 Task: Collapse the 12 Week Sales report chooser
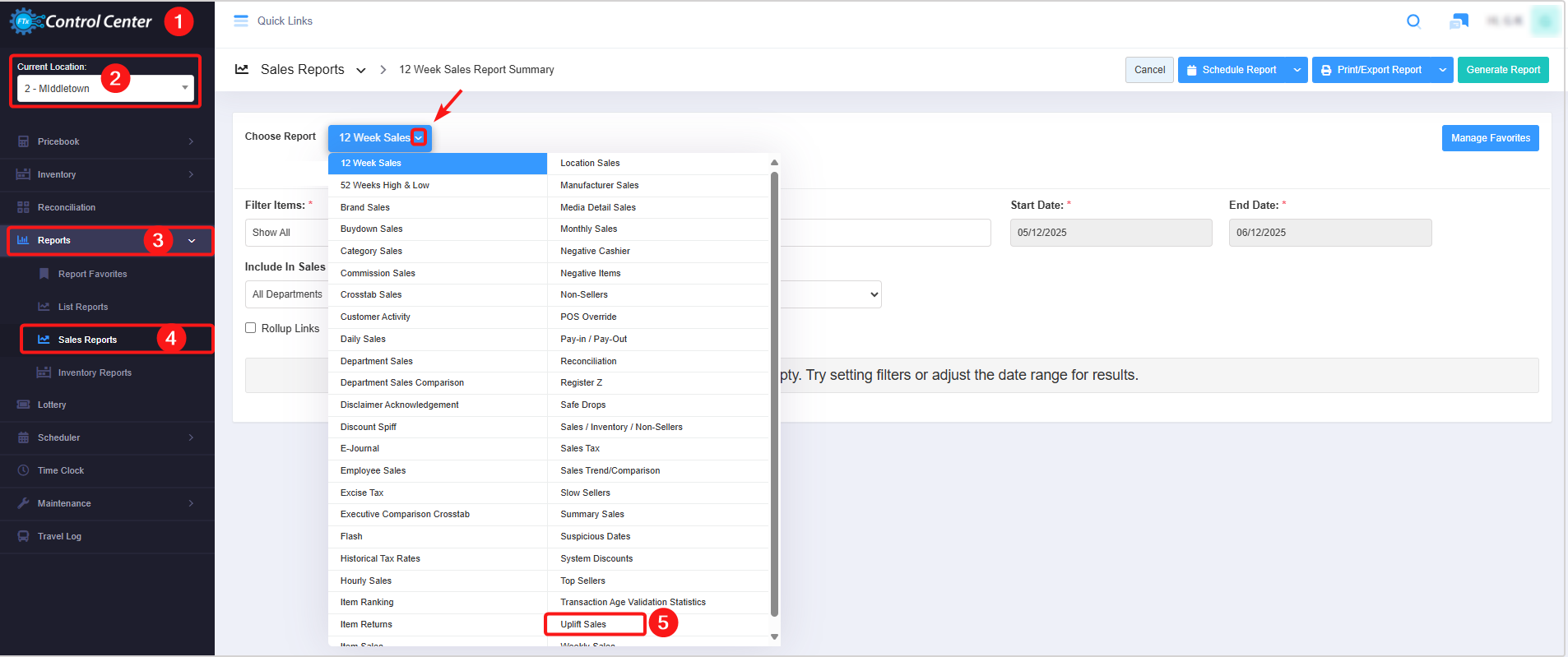419,137
